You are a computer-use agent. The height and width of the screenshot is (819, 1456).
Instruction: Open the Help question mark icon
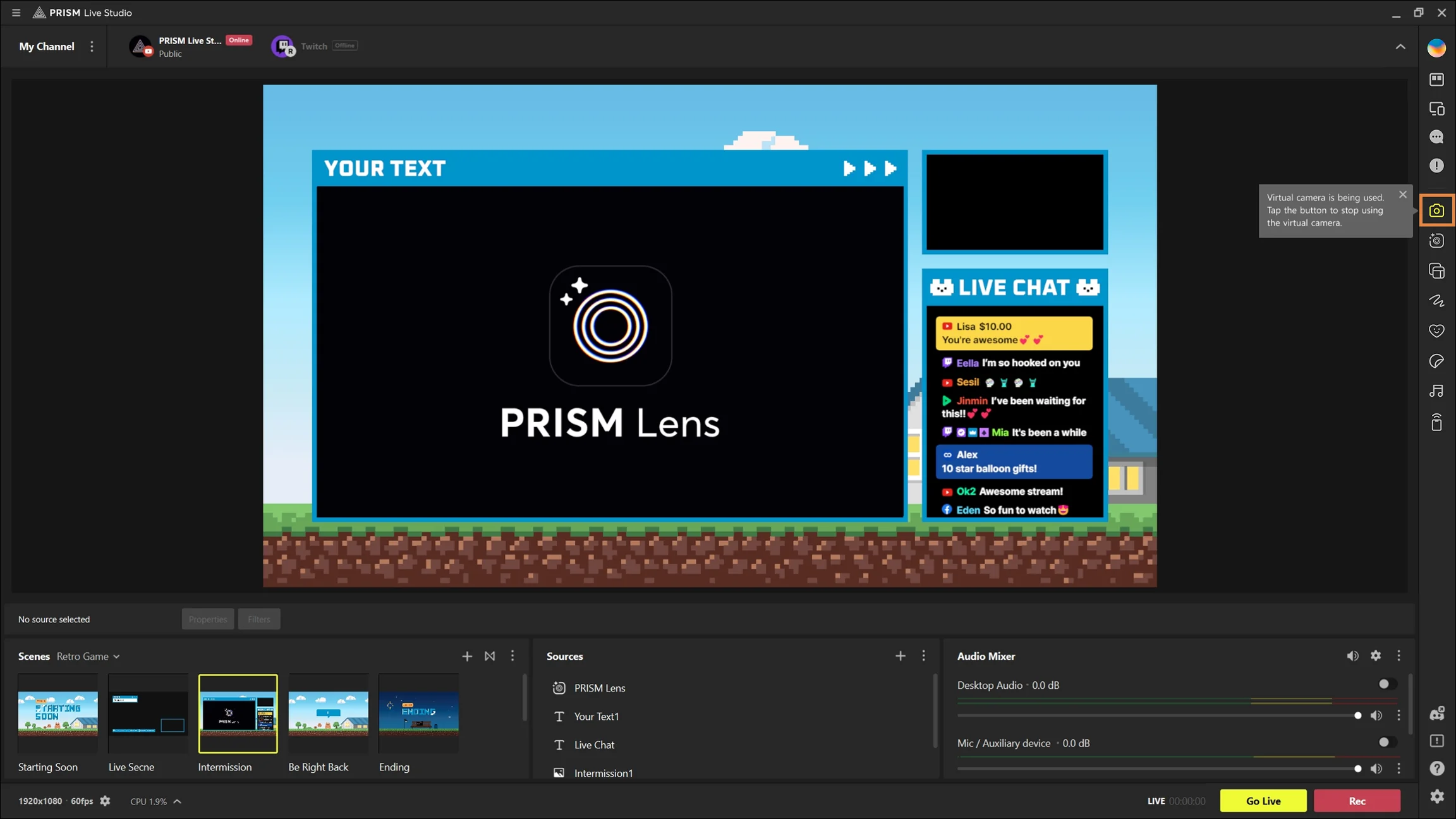[x=1436, y=768]
